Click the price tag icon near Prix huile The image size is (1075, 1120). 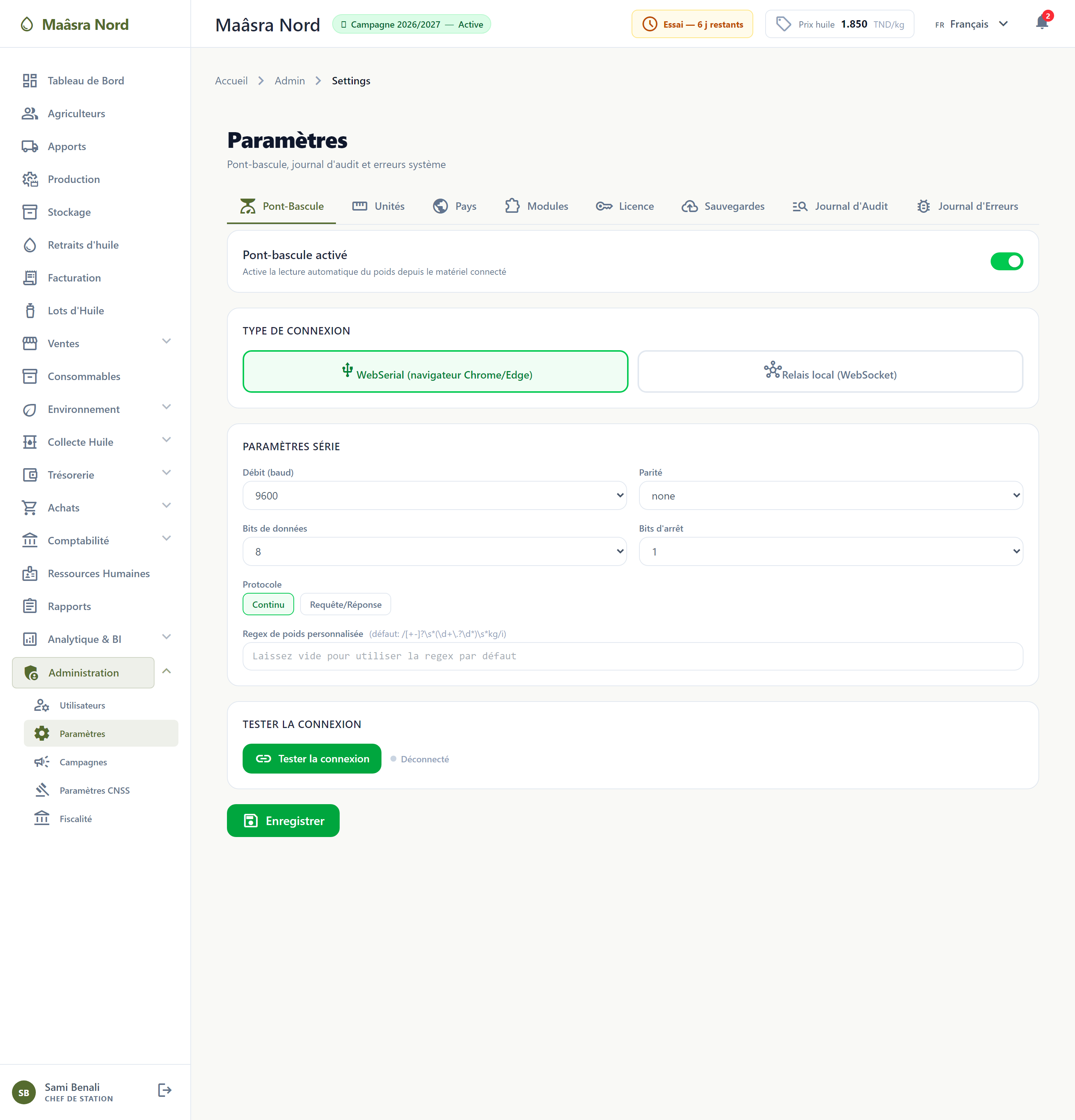click(x=784, y=24)
